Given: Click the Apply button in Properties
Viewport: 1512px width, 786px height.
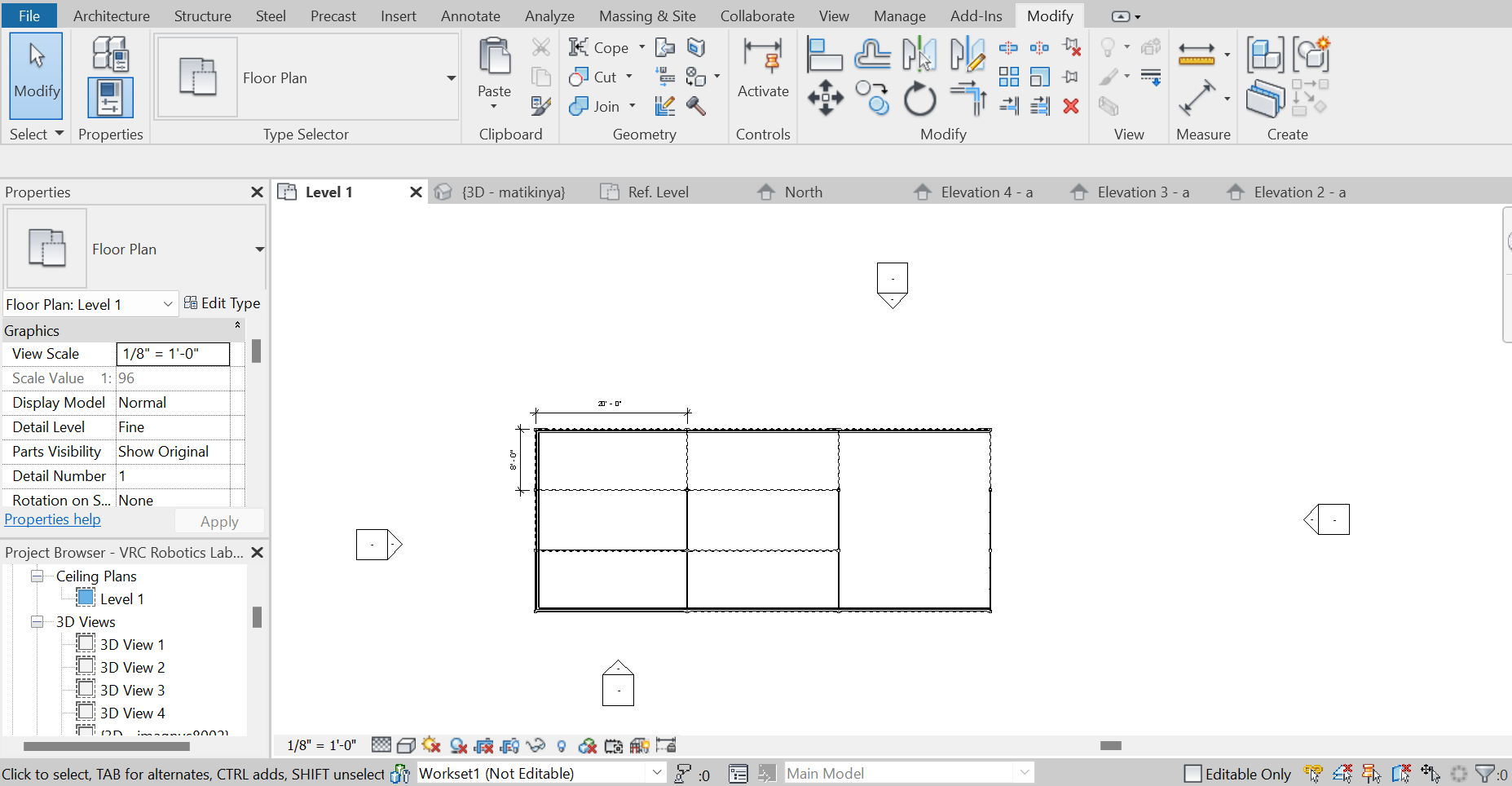Looking at the screenshot, I should pos(219,522).
